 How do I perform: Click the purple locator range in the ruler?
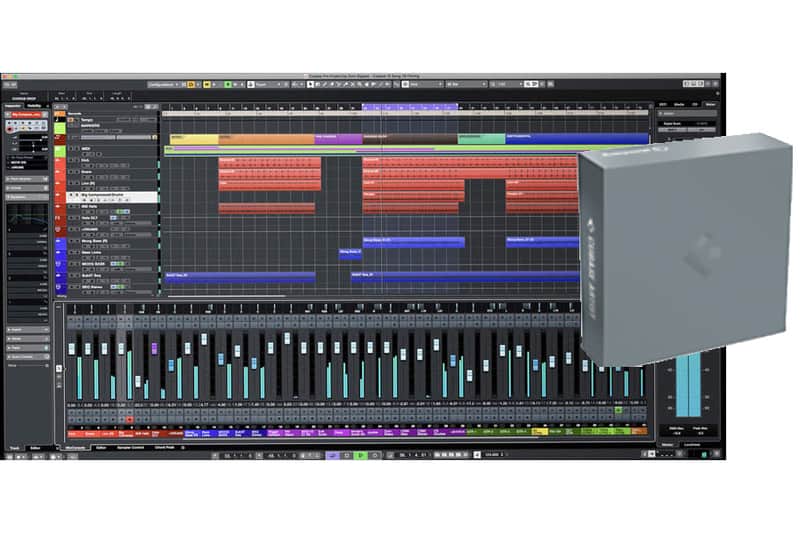pyautogui.click(x=410, y=107)
